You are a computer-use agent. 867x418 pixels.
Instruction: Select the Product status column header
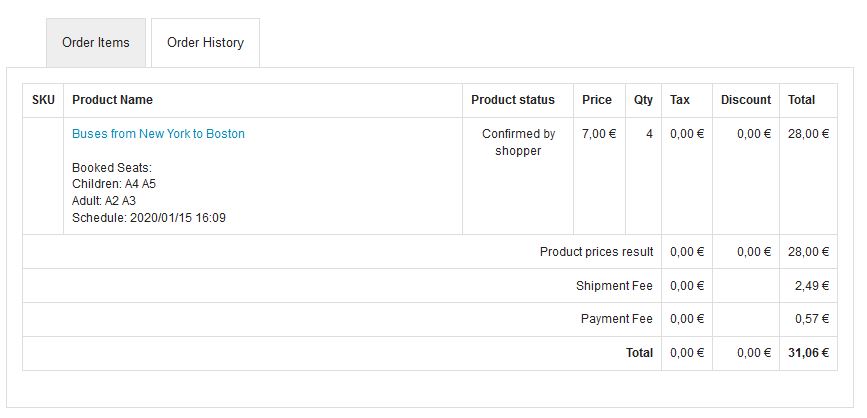point(512,100)
